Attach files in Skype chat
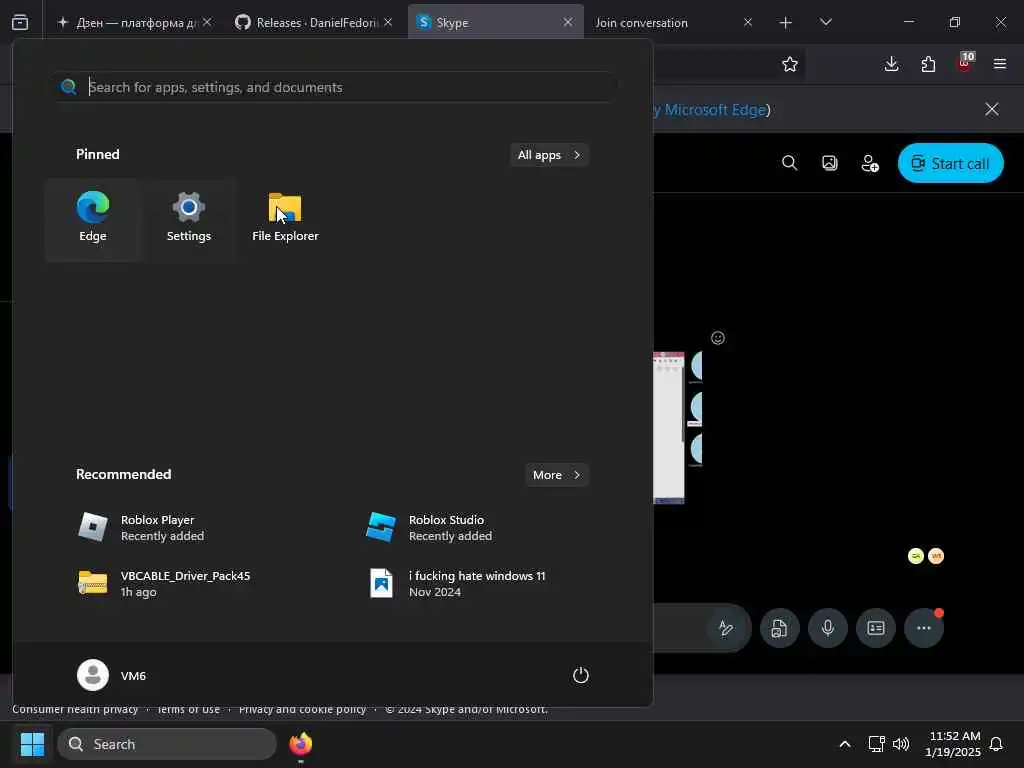Image resolution: width=1024 pixels, height=768 pixels. 779,628
